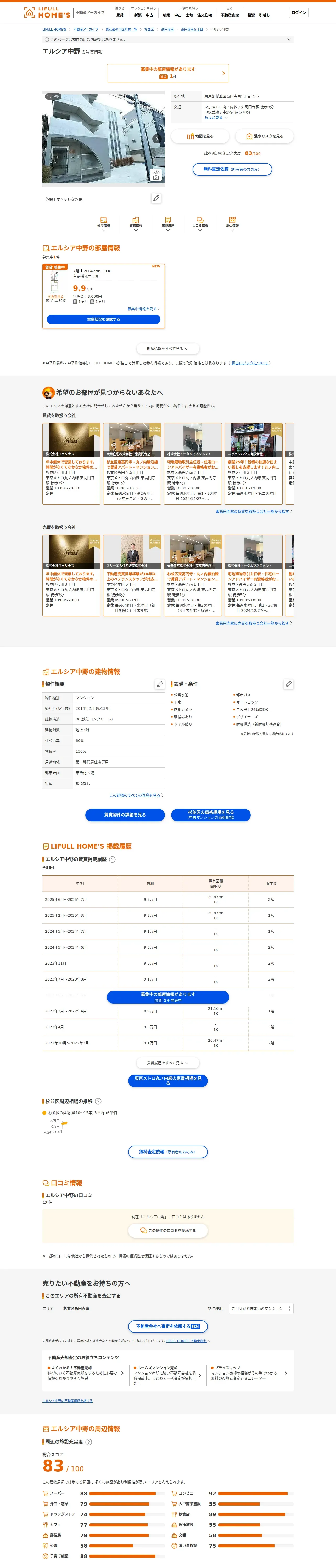Viewport: 336px width, 1568px height.
Task: Open the 募集中の部屋情報があります banner
Action: click(x=168, y=73)
